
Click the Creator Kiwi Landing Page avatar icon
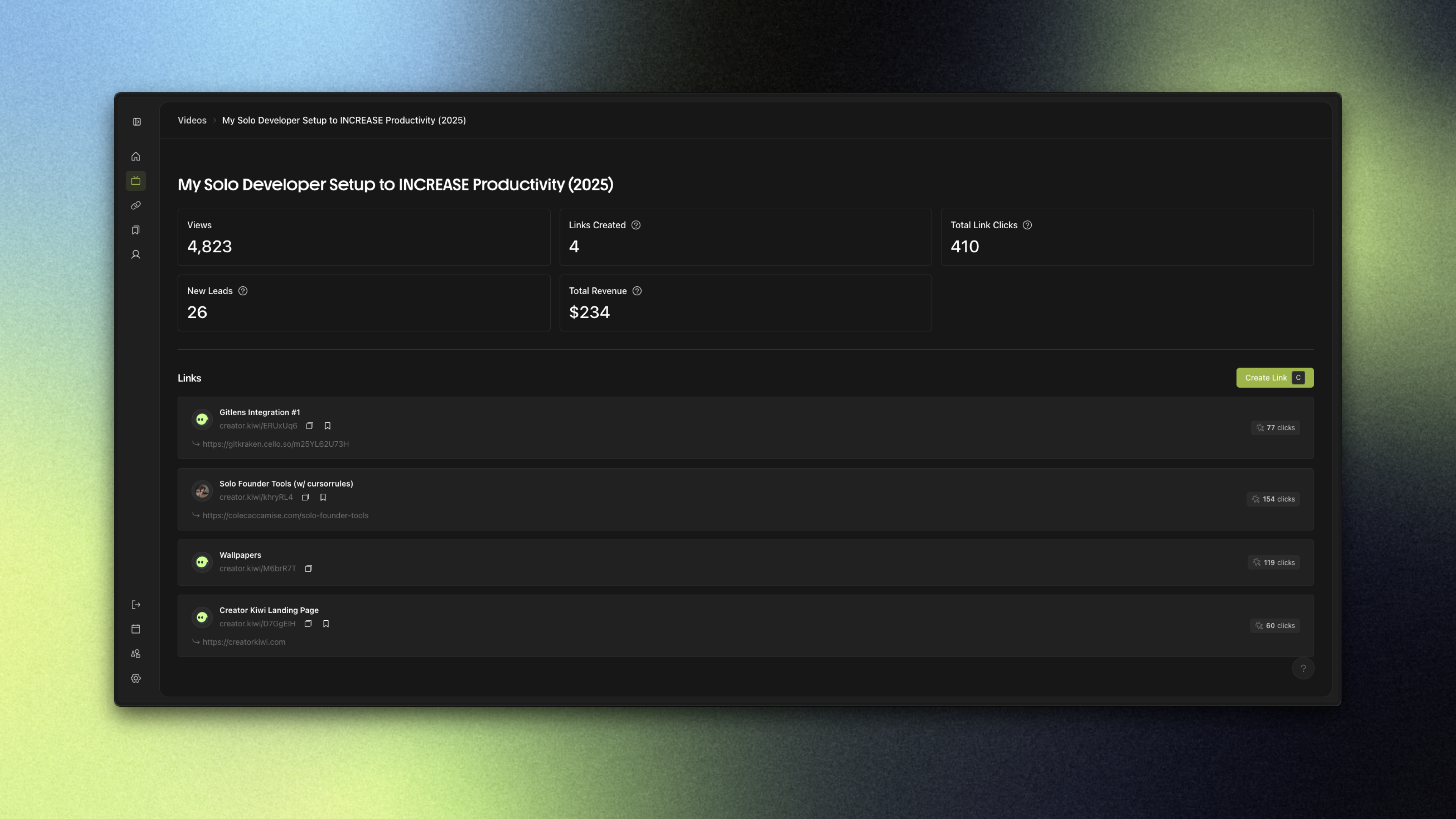(202, 617)
